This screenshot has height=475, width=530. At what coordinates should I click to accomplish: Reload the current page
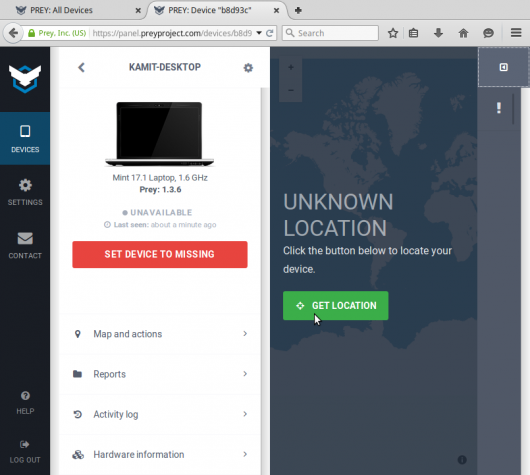coord(269,33)
